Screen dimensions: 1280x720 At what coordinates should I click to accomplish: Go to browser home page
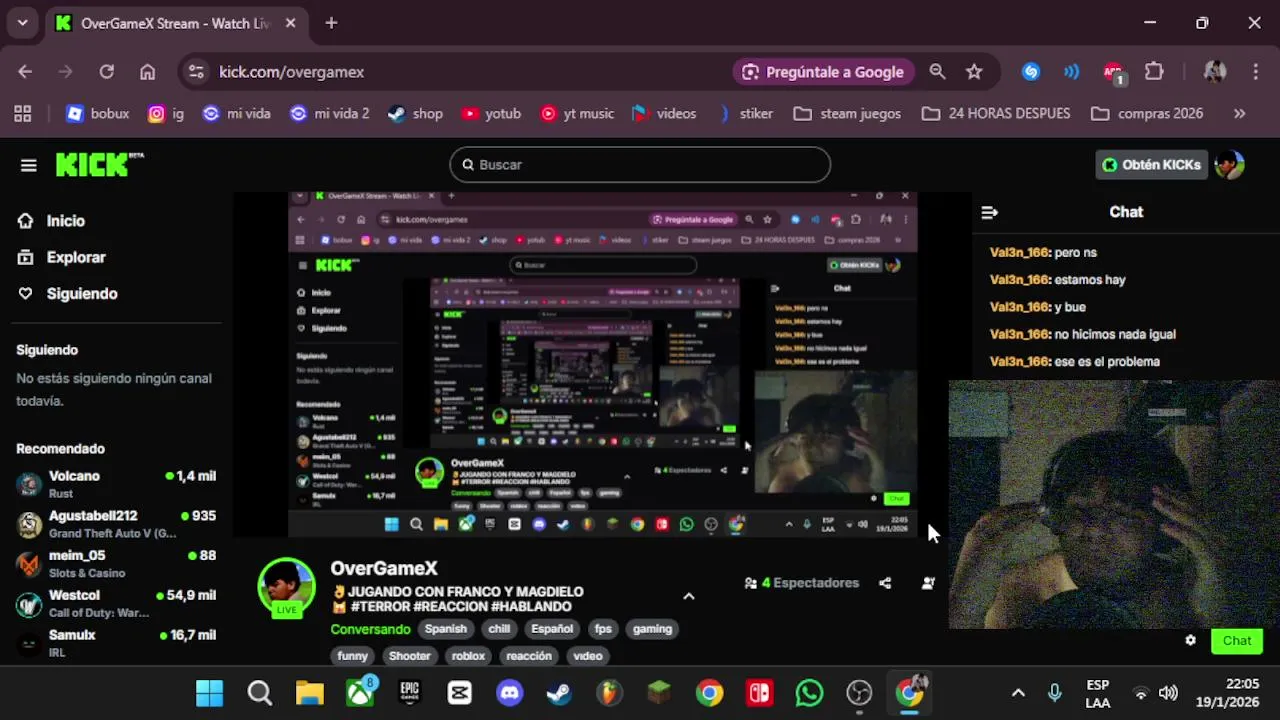148,72
